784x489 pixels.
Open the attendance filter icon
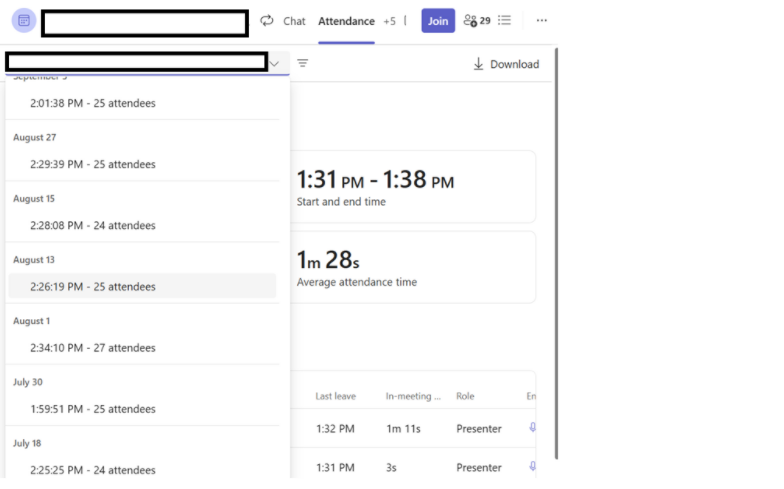(x=302, y=63)
